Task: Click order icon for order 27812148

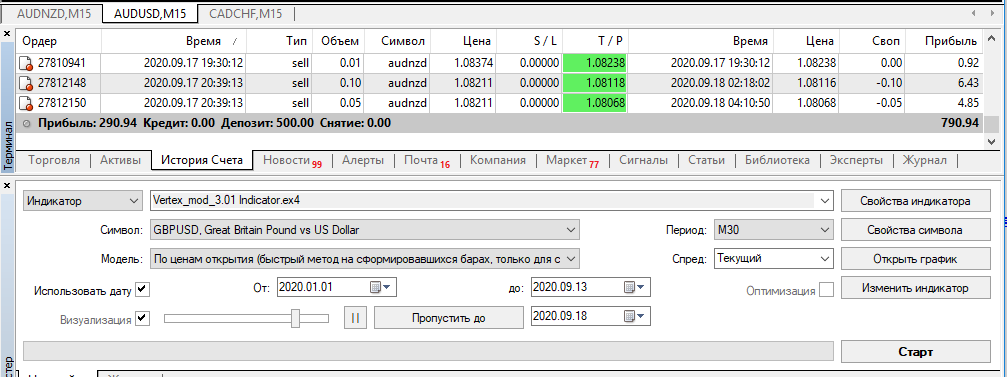Action: pos(26,83)
